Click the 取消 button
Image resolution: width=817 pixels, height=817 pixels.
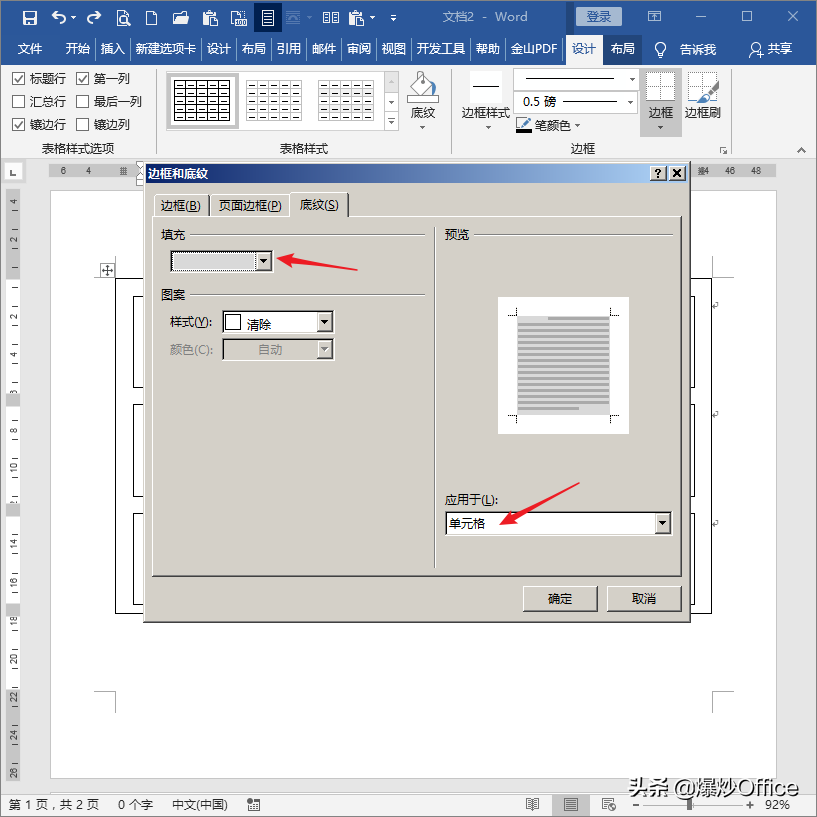pyautogui.click(x=644, y=599)
